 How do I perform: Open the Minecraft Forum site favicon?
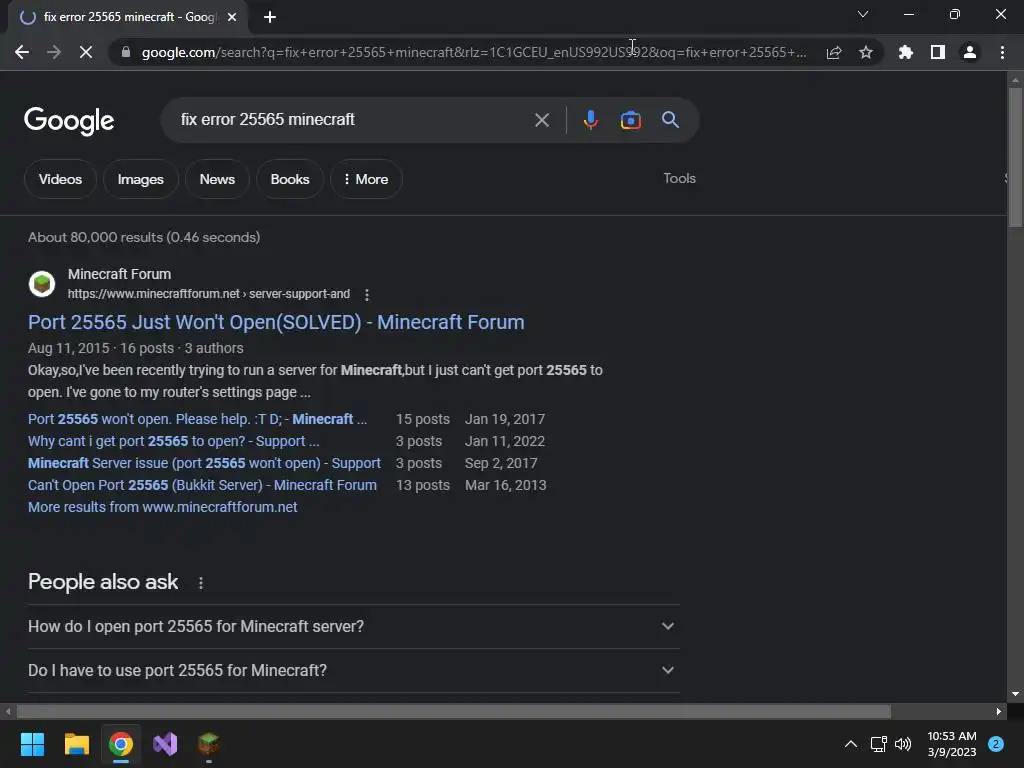tap(42, 284)
